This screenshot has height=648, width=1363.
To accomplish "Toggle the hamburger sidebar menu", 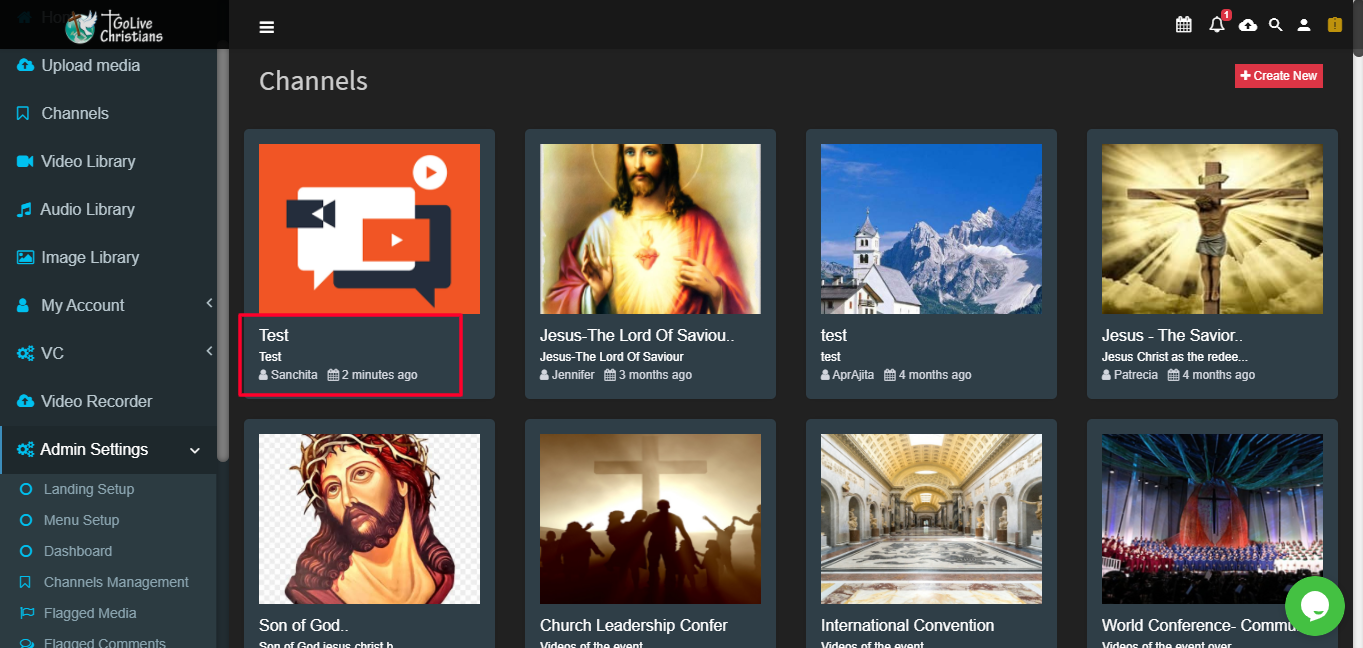I will [x=267, y=27].
